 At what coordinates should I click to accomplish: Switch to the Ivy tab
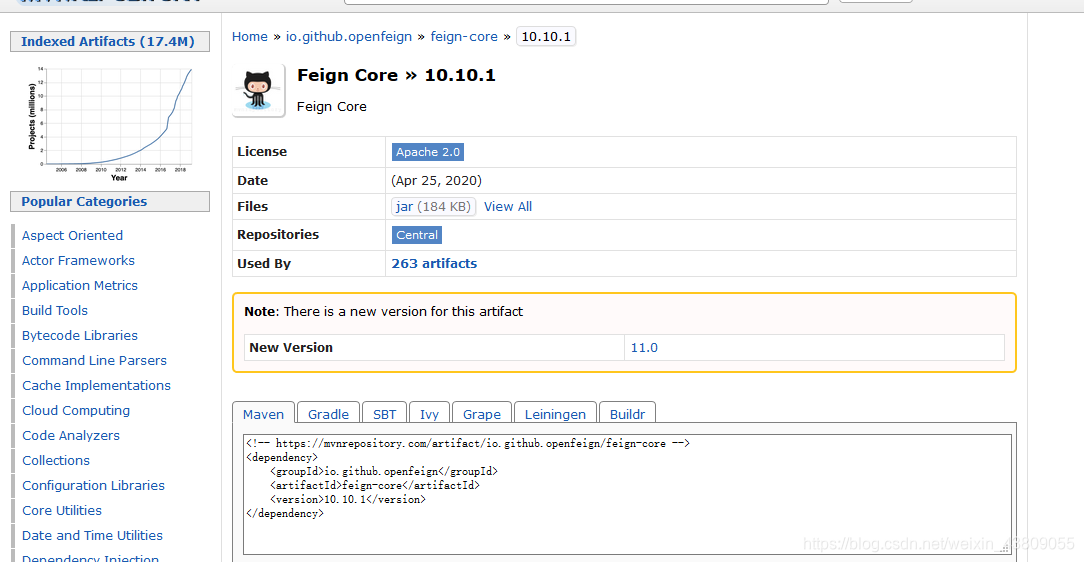click(x=429, y=413)
